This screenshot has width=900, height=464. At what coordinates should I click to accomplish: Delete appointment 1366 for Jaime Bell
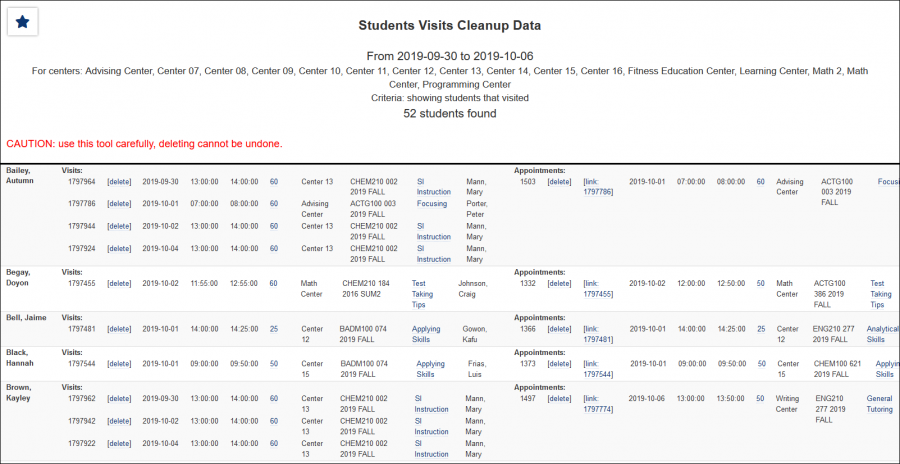(x=559, y=328)
